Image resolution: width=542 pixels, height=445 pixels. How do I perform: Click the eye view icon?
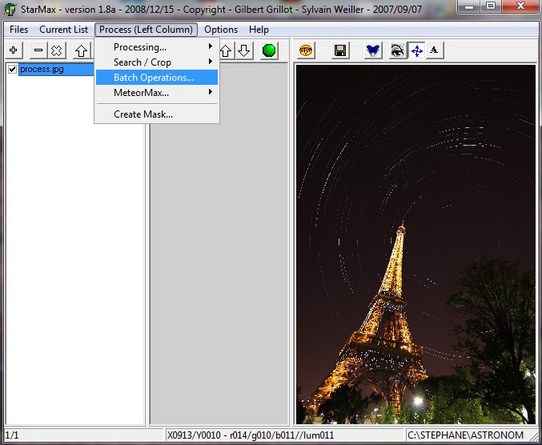pyautogui.click(x=398, y=50)
